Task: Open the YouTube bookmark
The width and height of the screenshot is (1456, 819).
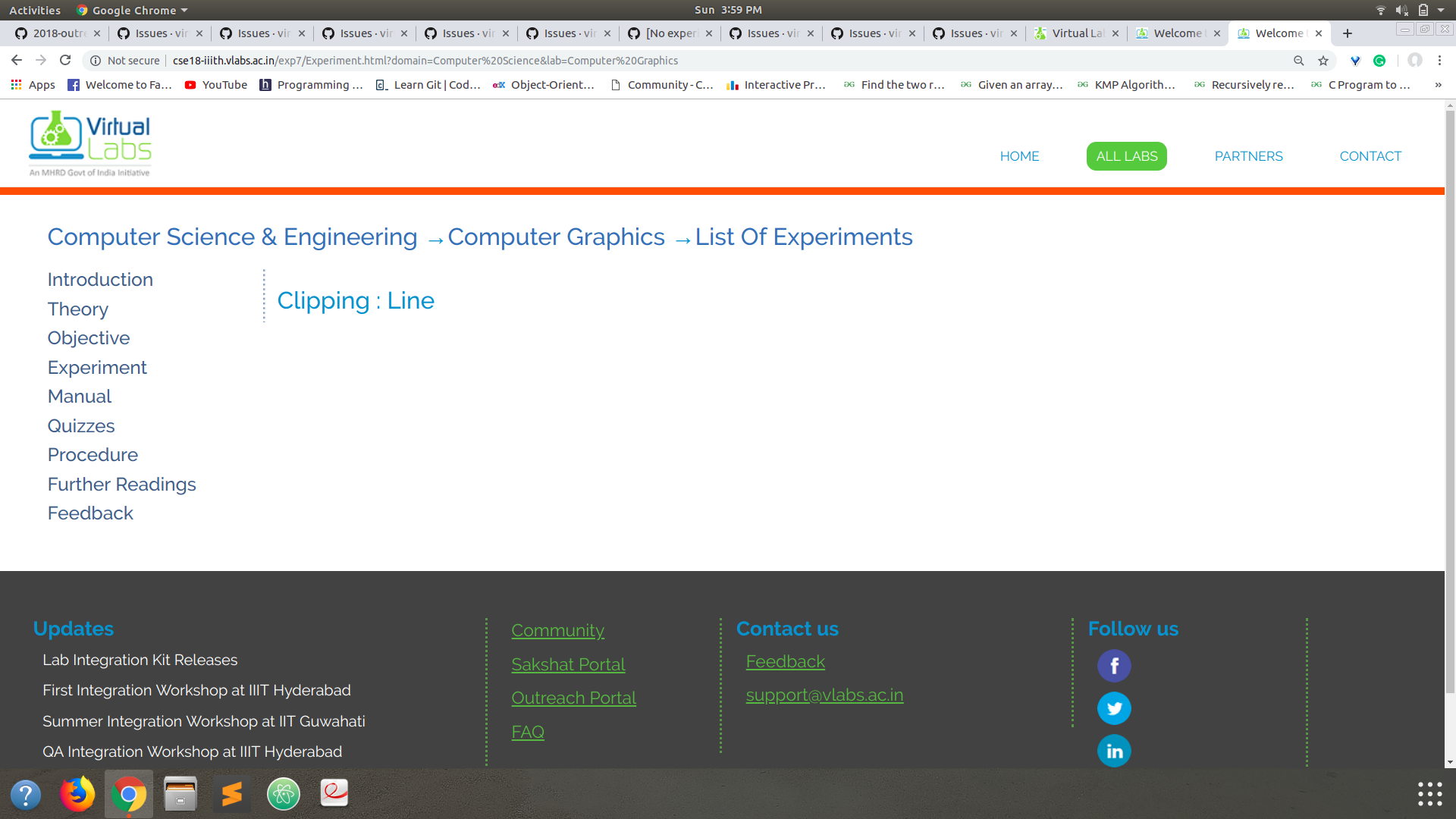Action: click(215, 85)
